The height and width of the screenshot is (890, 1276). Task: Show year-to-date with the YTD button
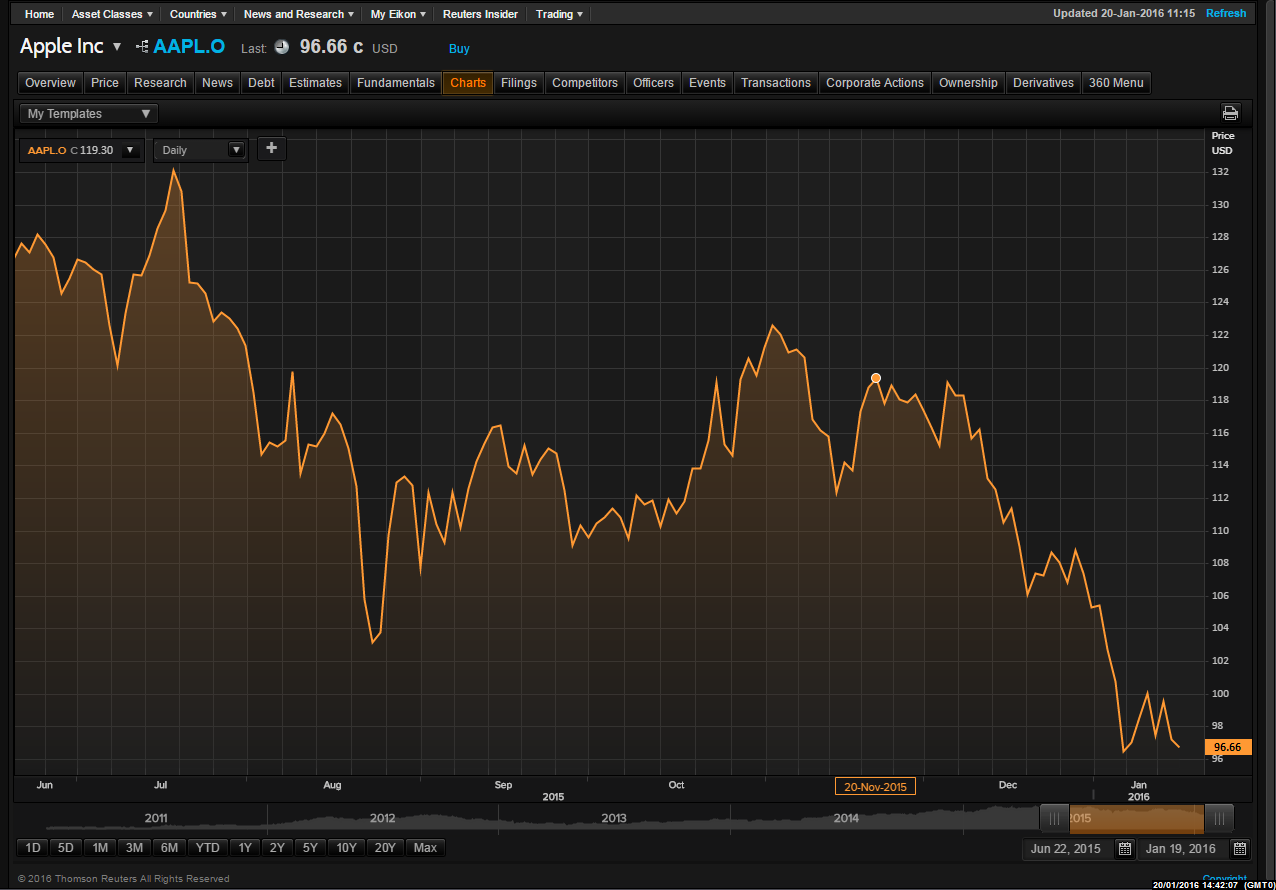tap(208, 848)
